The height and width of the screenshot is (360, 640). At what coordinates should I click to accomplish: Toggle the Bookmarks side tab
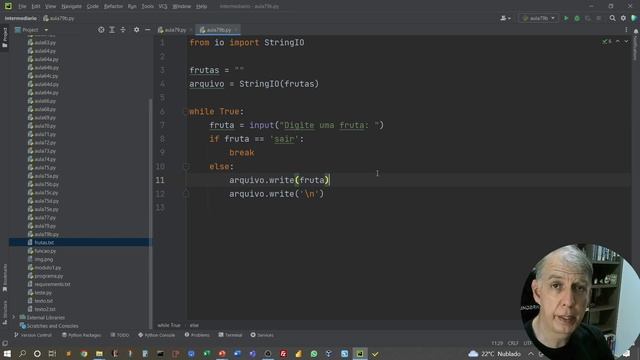coord(4,278)
